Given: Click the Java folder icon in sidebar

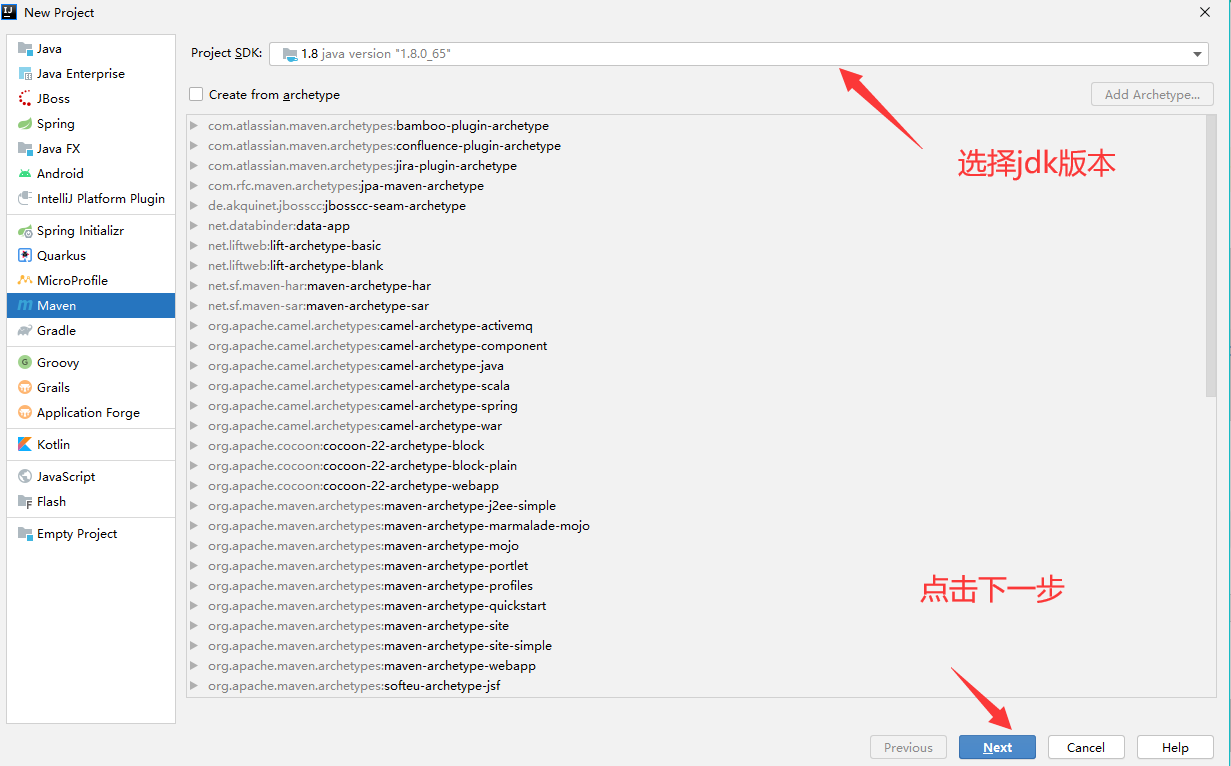Looking at the screenshot, I should (x=25, y=49).
